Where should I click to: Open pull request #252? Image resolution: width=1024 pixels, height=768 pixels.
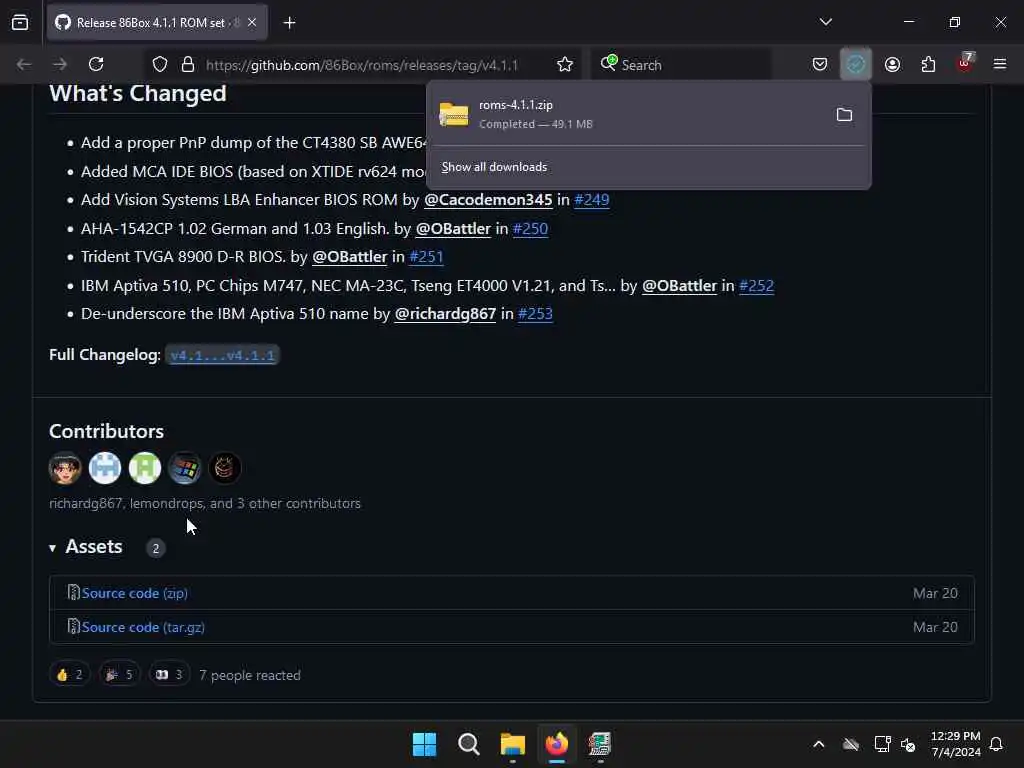(756, 285)
